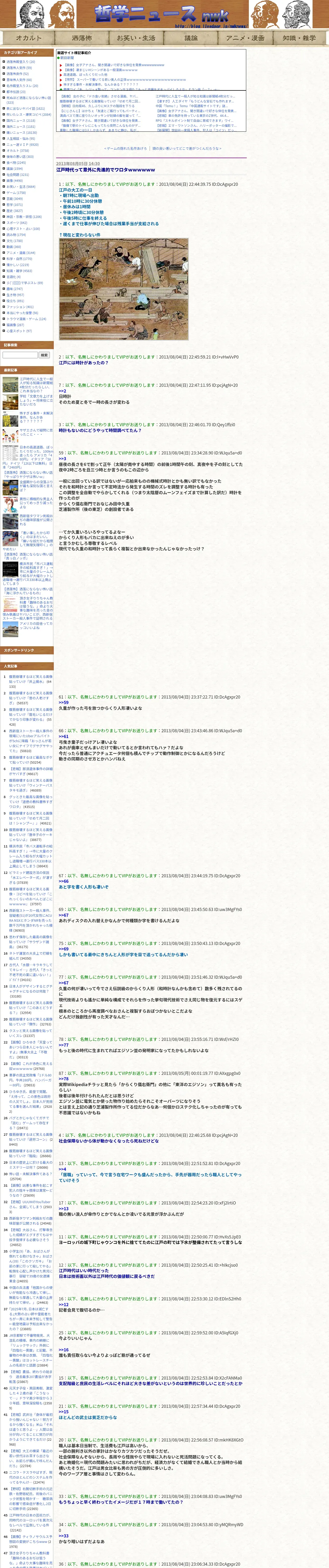Open article title 江戸時代って意外に先進的でワロタ

click(x=106, y=170)
